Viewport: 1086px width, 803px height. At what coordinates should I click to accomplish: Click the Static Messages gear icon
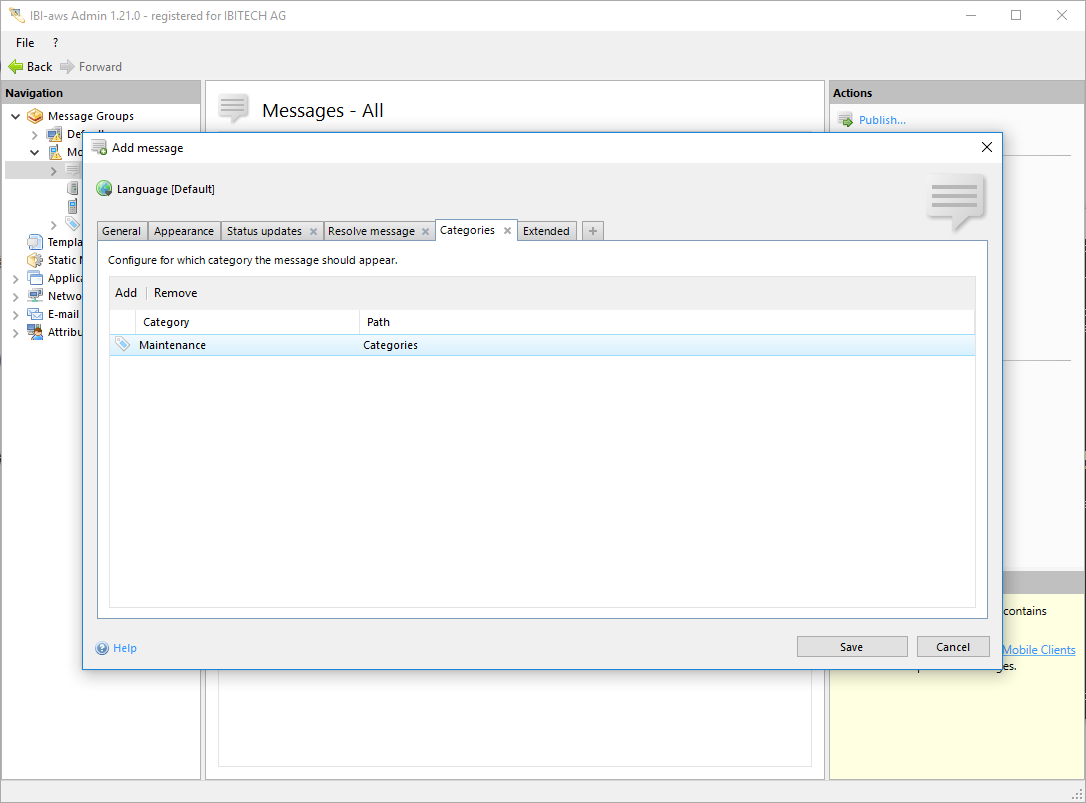pos(35,260)
